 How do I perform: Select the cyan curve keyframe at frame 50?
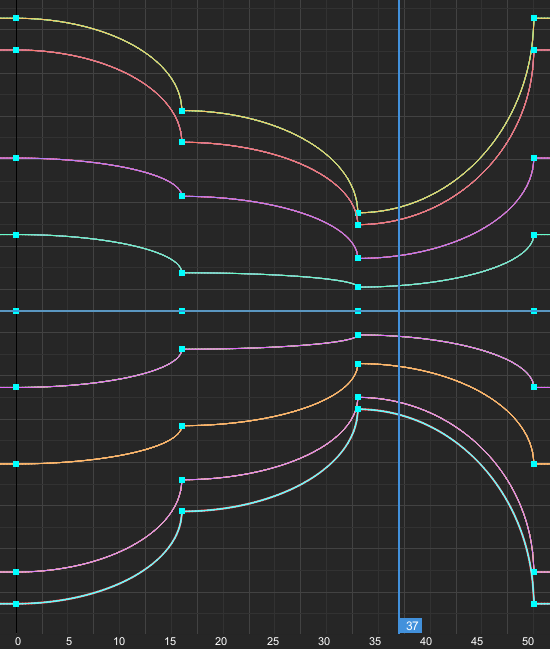(534, 604)
